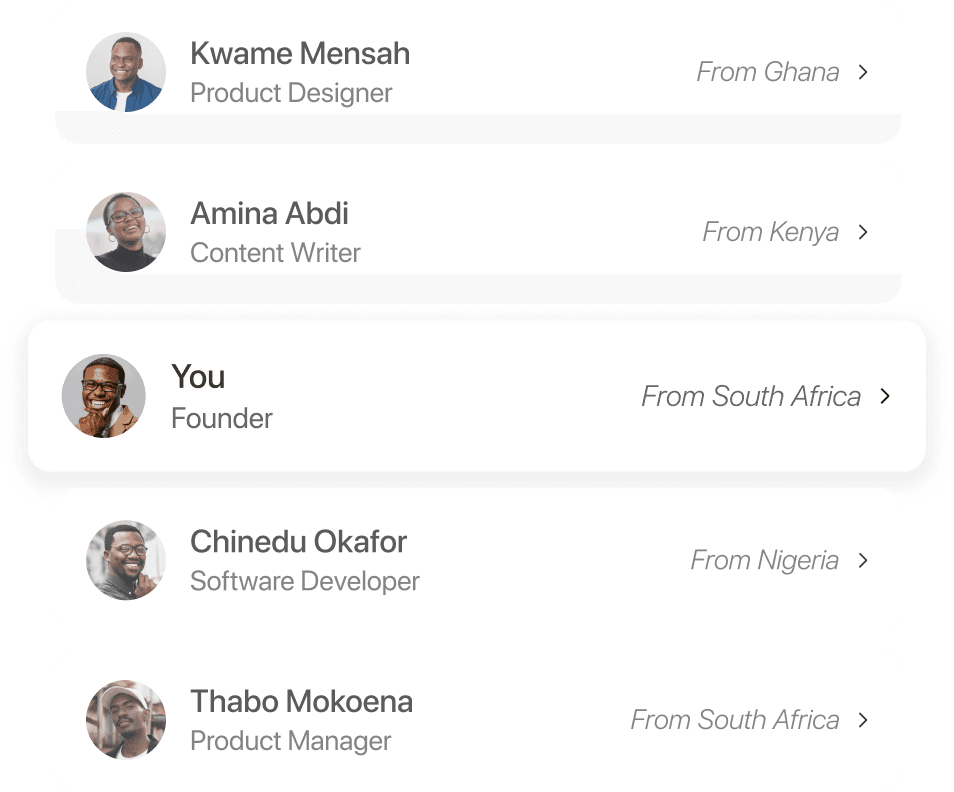Click the name Kwame Mensah
Image resolution: width=954 pixels, height=792 pixels.
click(300, 54)
